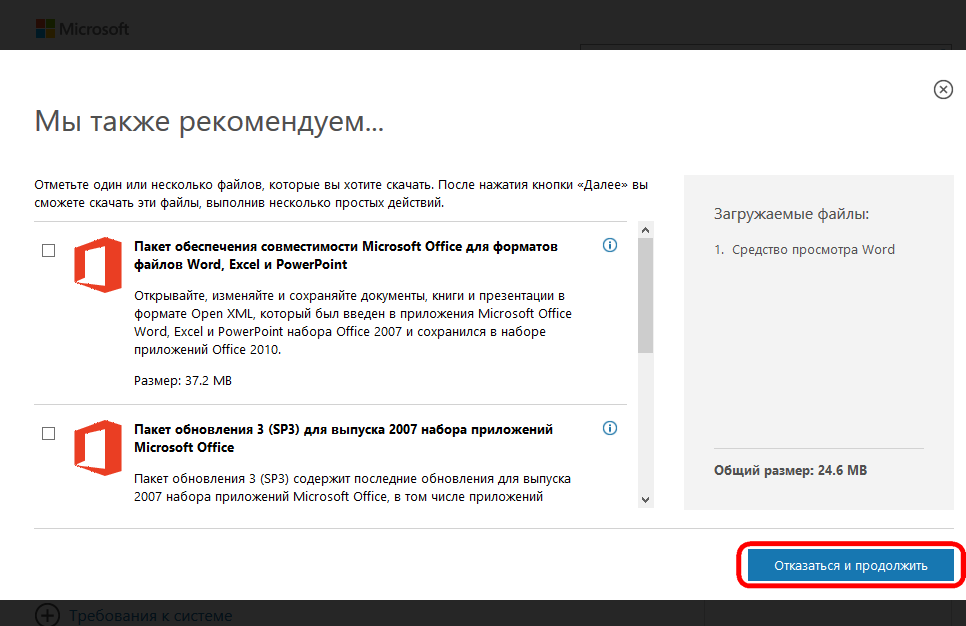Viewport: 966px width, 626px height.
Task: Click the «Общий размер: 24.6 MB» label
Action: pos(789,470)
